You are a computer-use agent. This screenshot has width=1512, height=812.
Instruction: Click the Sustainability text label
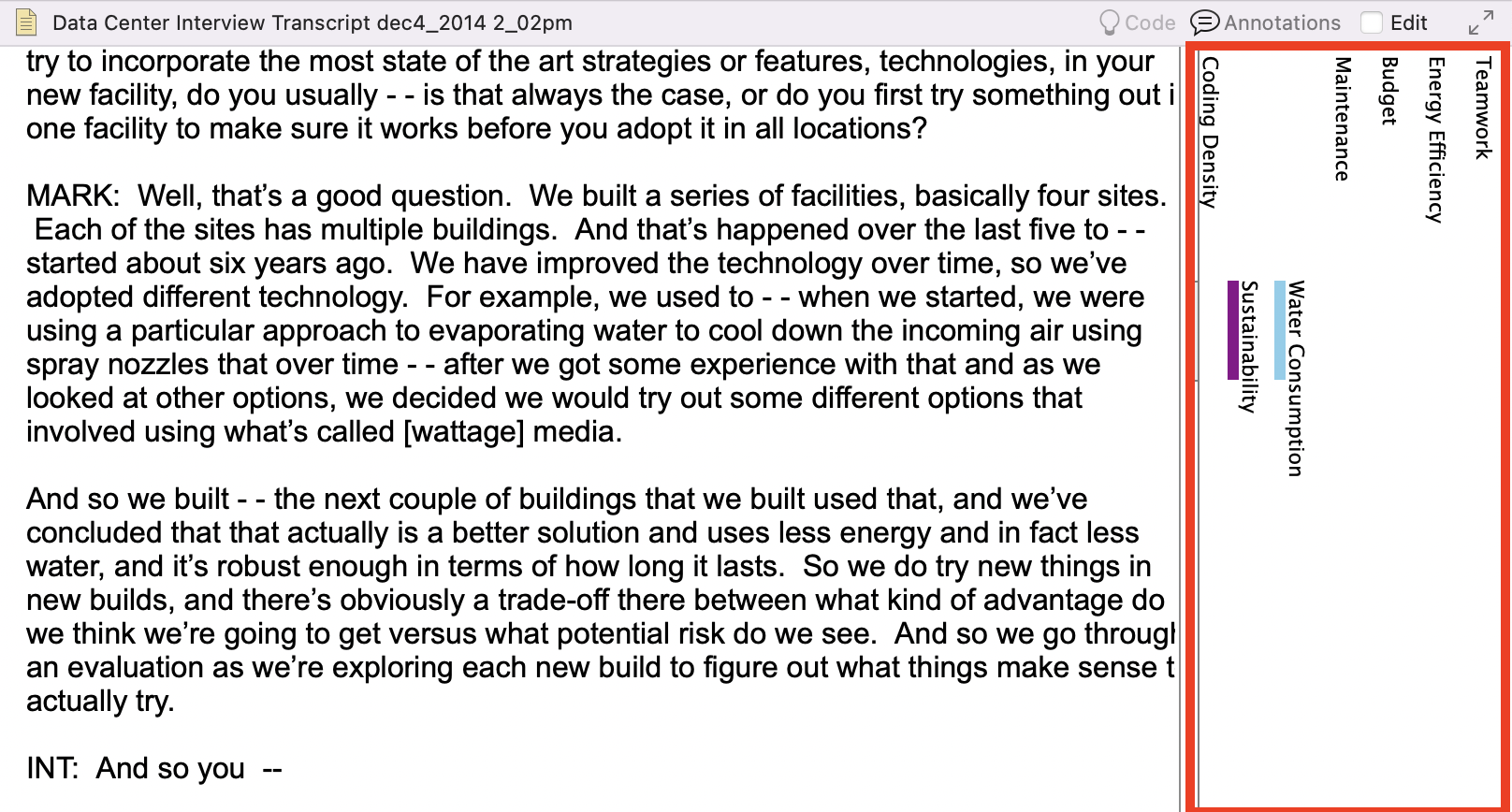pos(1249,346)
